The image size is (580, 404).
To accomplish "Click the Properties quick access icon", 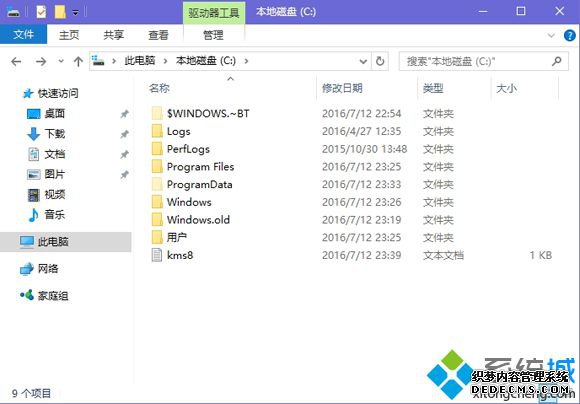I will point(41,12).
